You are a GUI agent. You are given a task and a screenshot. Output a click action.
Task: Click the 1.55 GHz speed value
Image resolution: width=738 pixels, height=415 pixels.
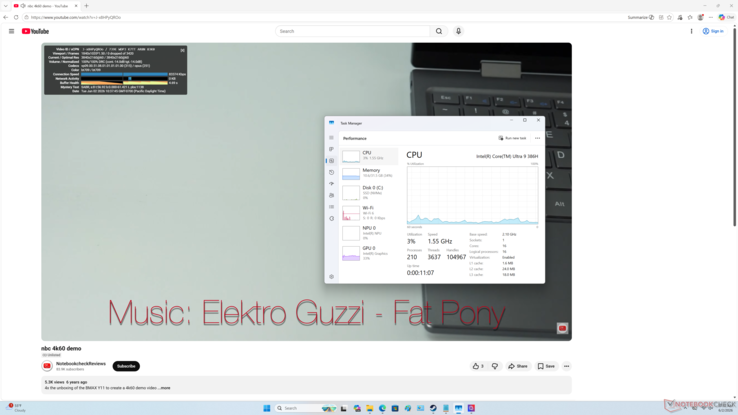pyautogui.click(x=440, y=241)
